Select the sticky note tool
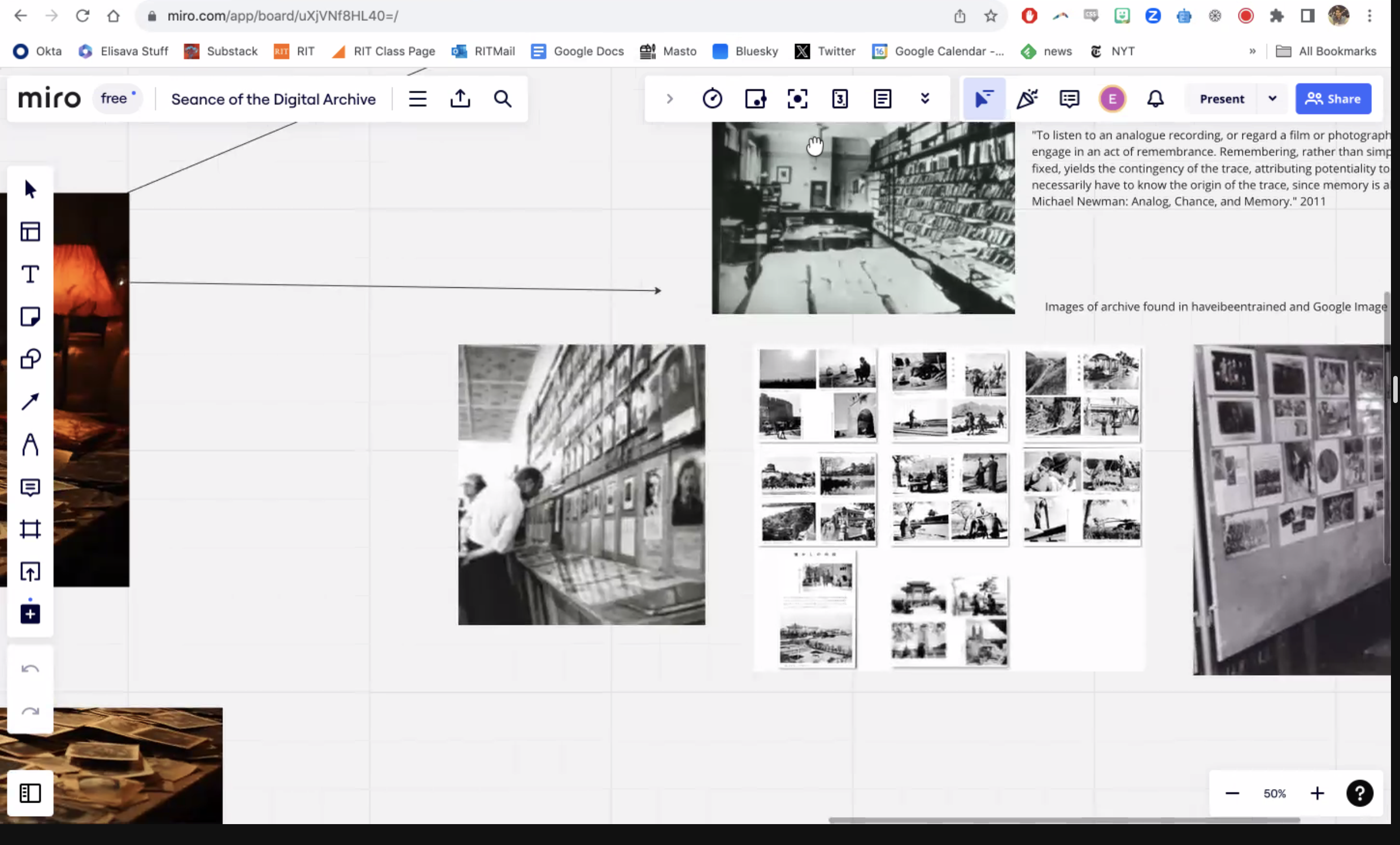The height and width of the screenshot is (845, 1400). tap(30, 317)
